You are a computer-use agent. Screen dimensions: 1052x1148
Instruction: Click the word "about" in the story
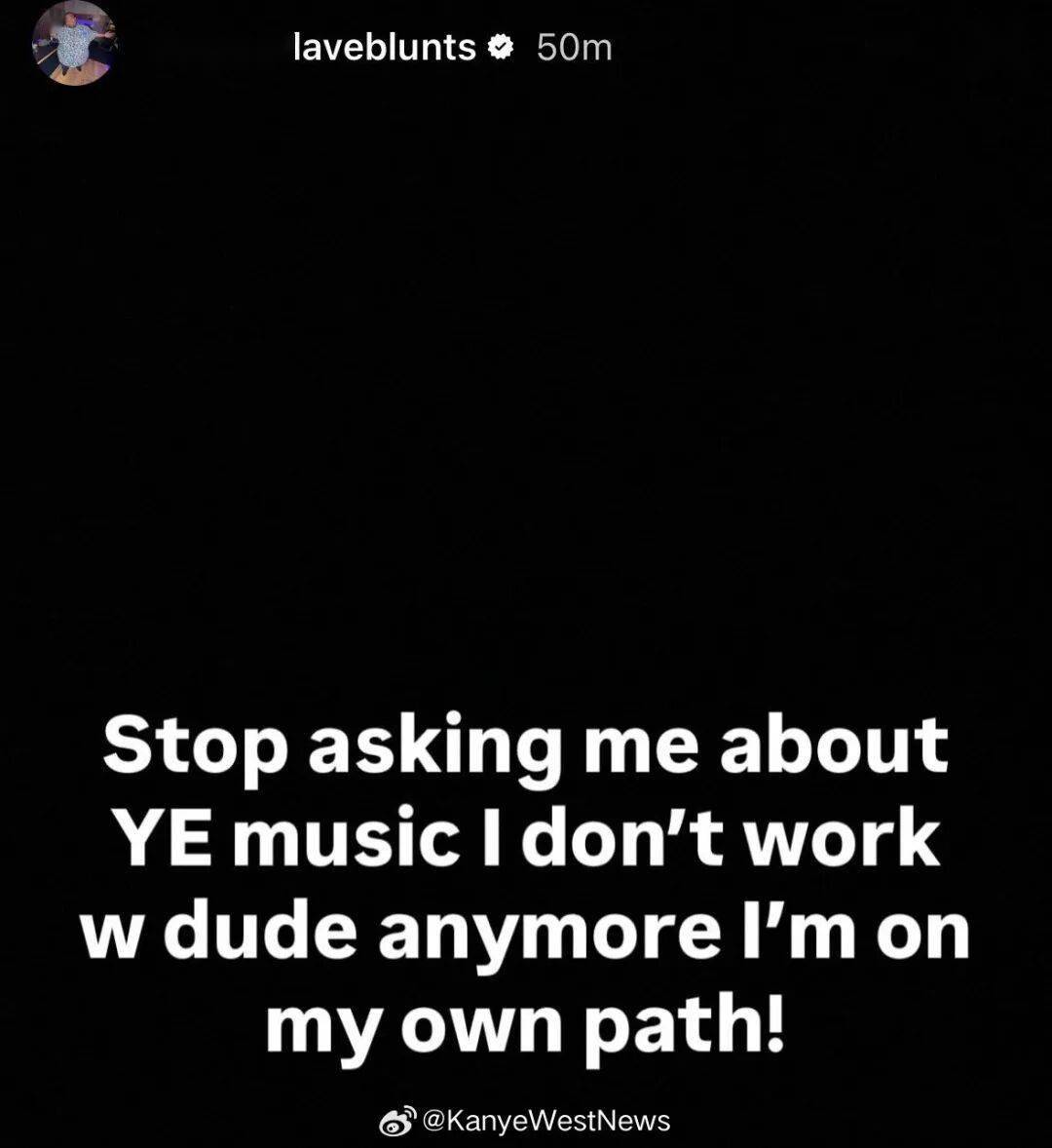point(834,746)
